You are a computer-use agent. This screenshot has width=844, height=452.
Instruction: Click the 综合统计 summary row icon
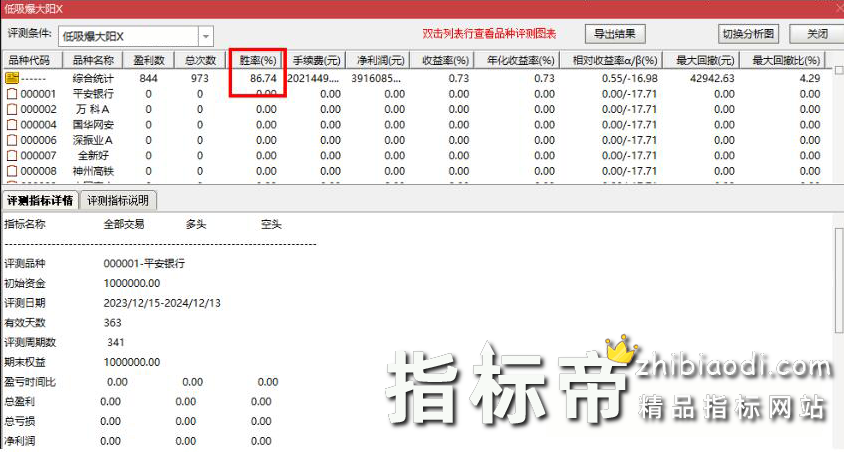(12, 78)
